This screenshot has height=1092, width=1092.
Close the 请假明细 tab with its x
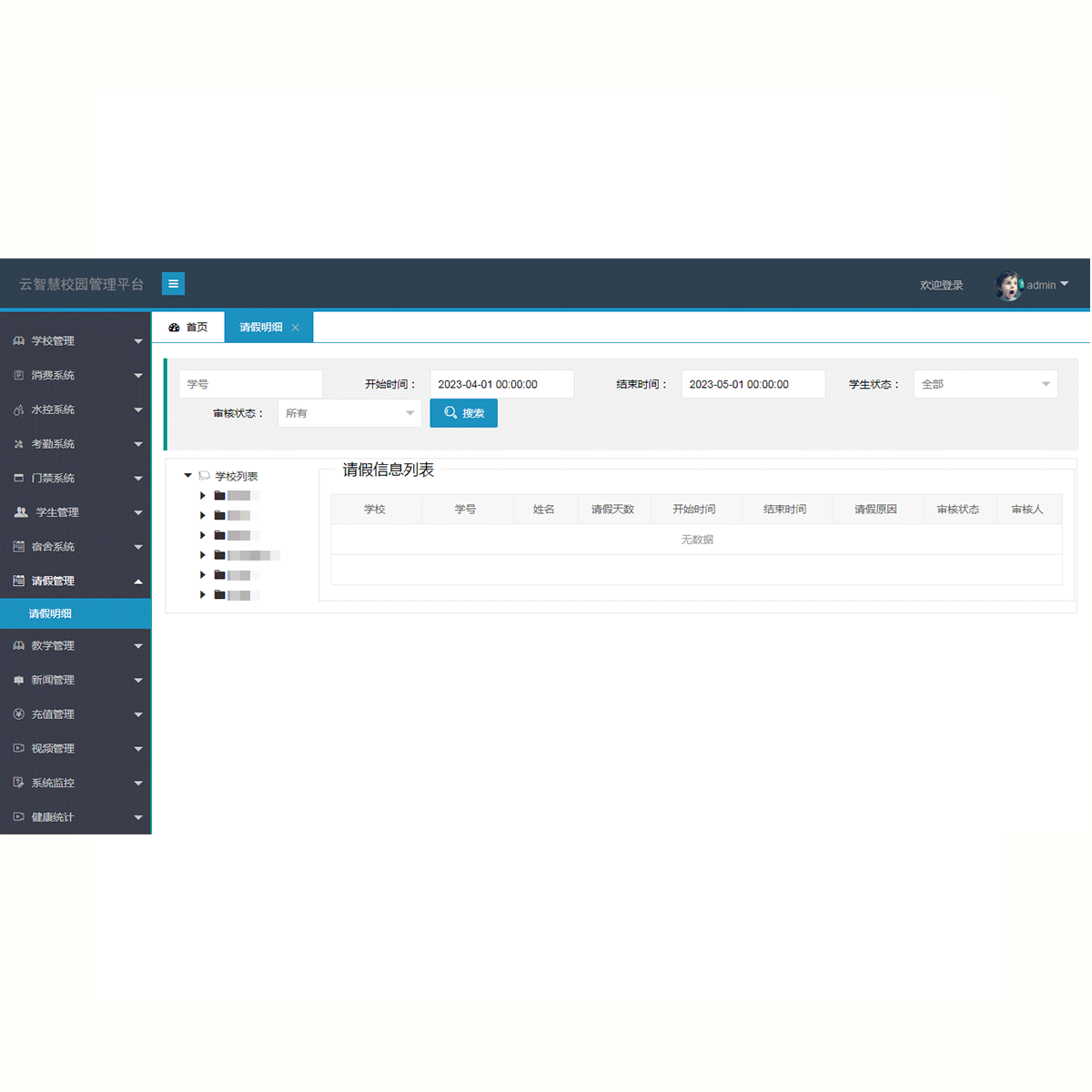295,328
